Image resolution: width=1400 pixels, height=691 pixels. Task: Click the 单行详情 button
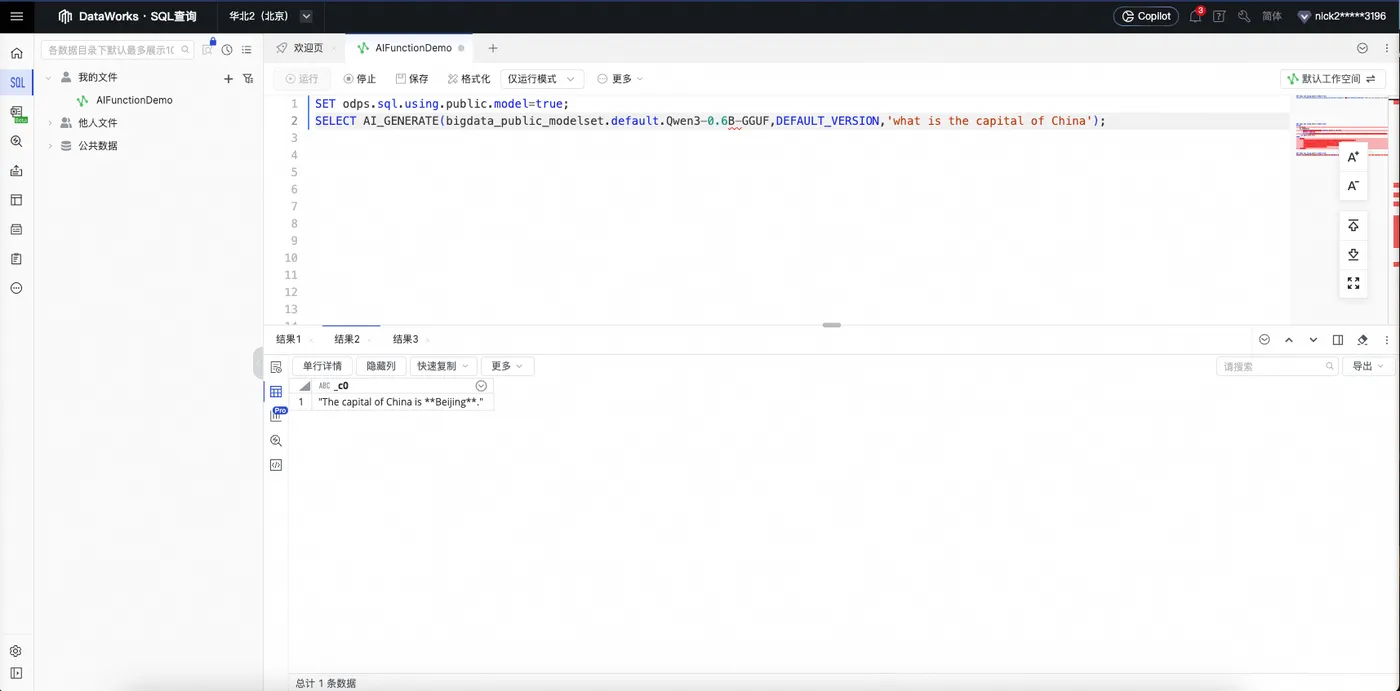click(322, 366)
